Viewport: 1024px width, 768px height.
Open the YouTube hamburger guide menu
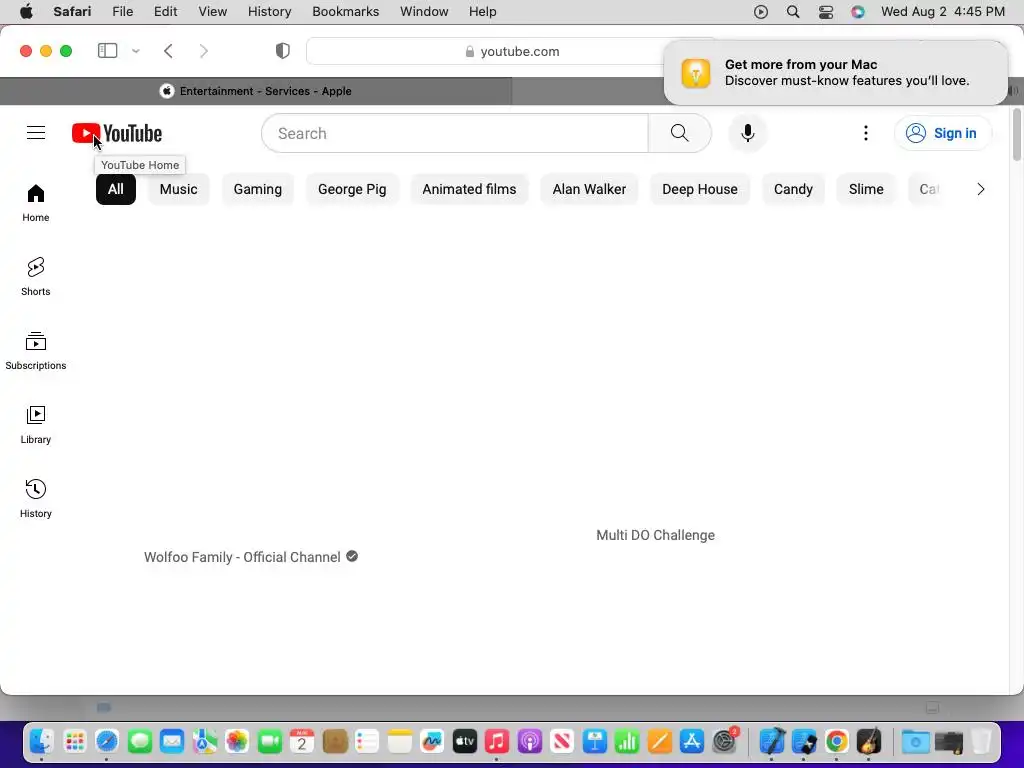36,133
